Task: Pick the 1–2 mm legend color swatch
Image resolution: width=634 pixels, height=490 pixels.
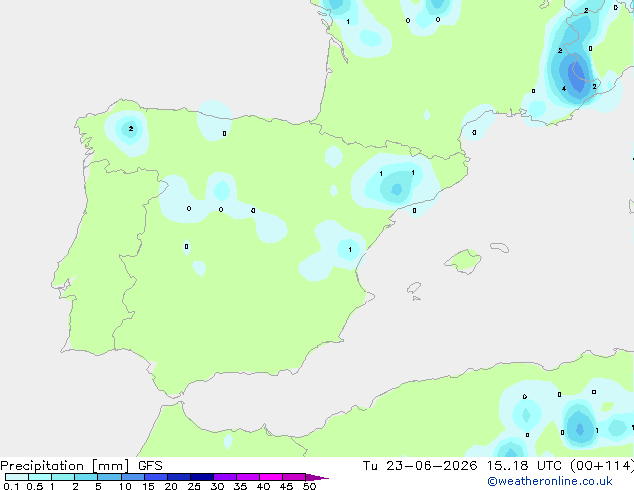Action: (63, 477)
